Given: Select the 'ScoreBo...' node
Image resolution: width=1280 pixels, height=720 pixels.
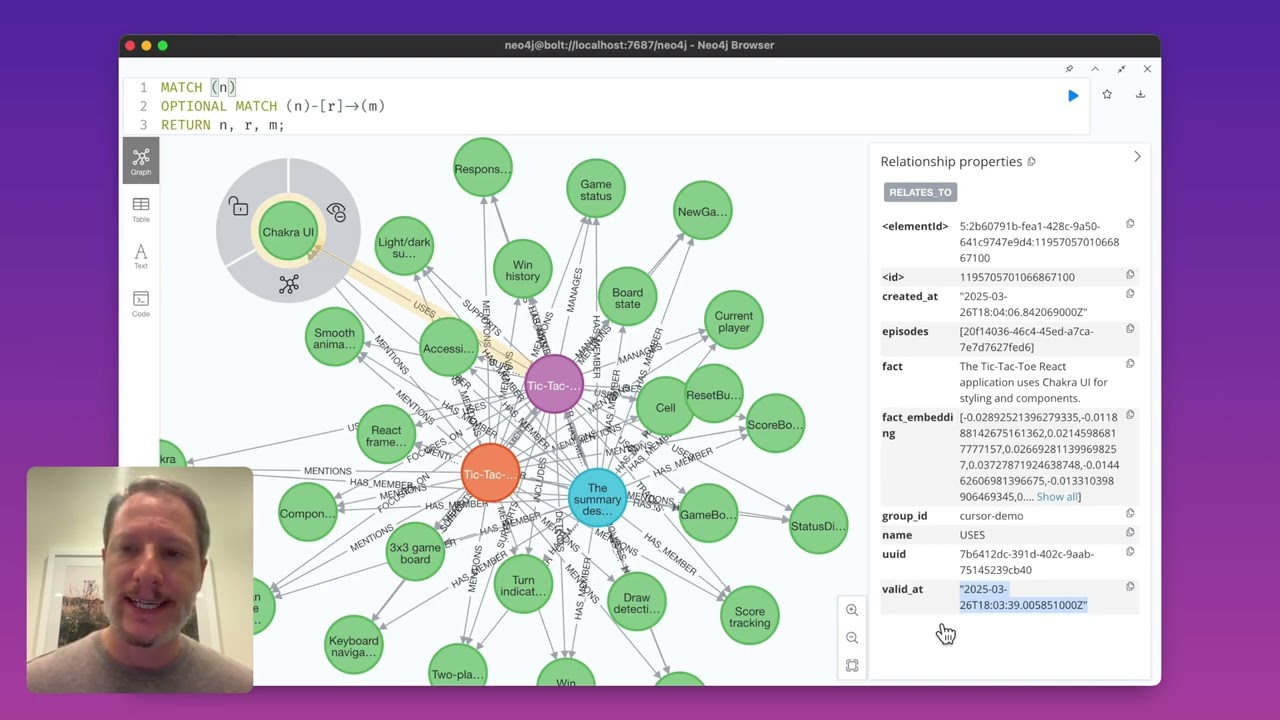Looking at the screenshot, I should pyautogui.click(x=775, y=425).
